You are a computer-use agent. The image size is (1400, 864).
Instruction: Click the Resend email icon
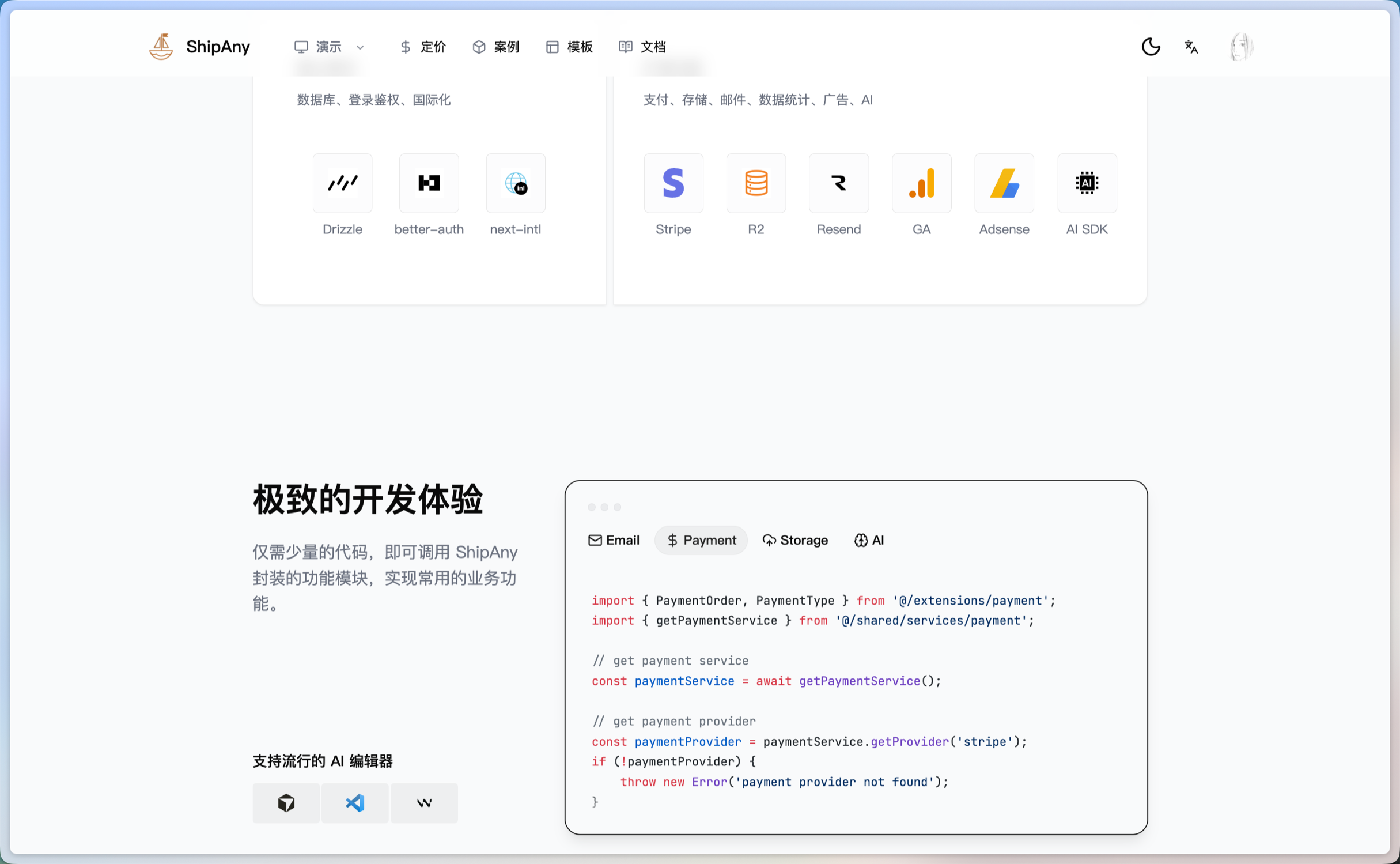pos(838,183)
